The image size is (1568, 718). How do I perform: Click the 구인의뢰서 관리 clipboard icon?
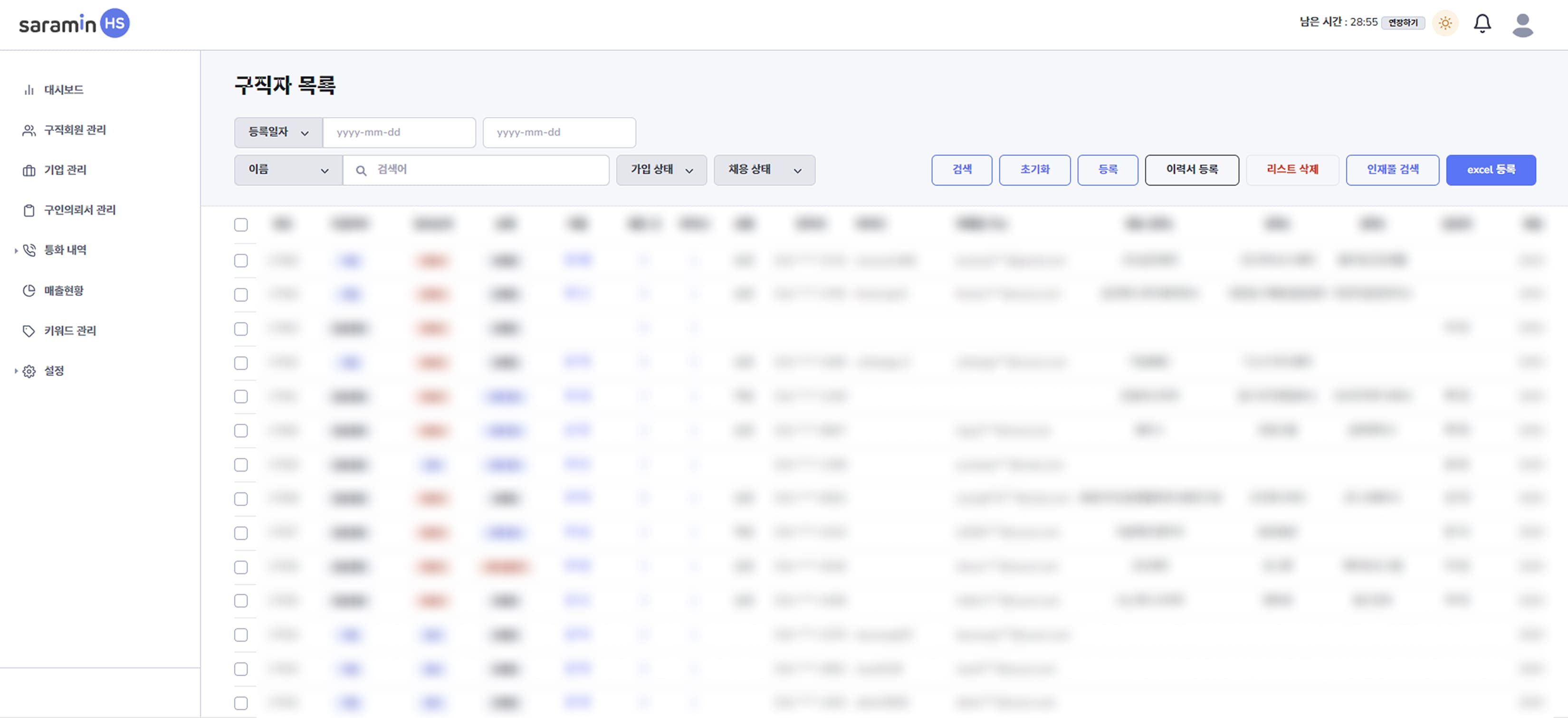point(29,210)
